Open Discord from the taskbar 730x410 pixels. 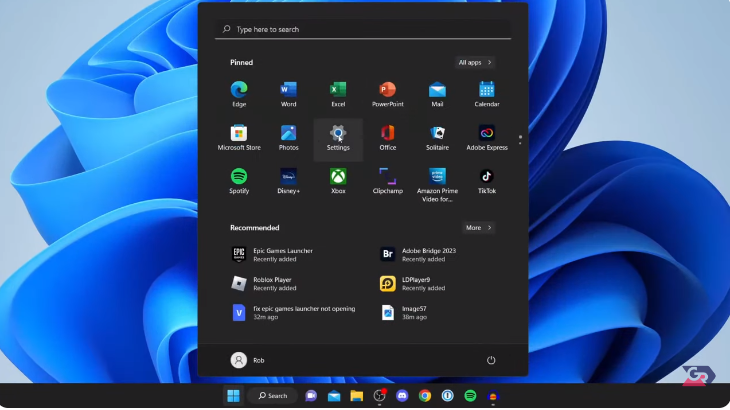(402, 396)
